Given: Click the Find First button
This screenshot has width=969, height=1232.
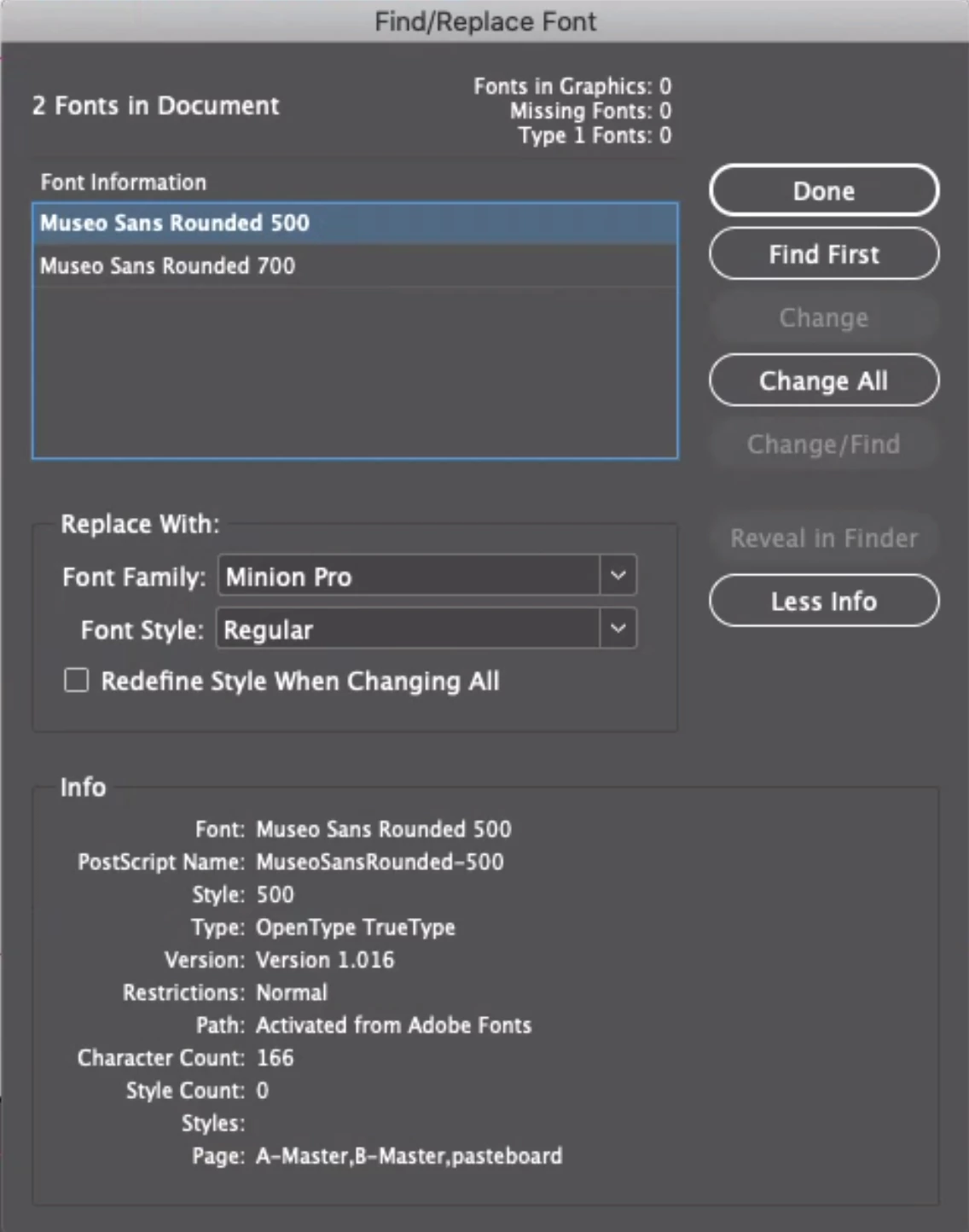Looking at the screenshot, I should pos(823,253).
